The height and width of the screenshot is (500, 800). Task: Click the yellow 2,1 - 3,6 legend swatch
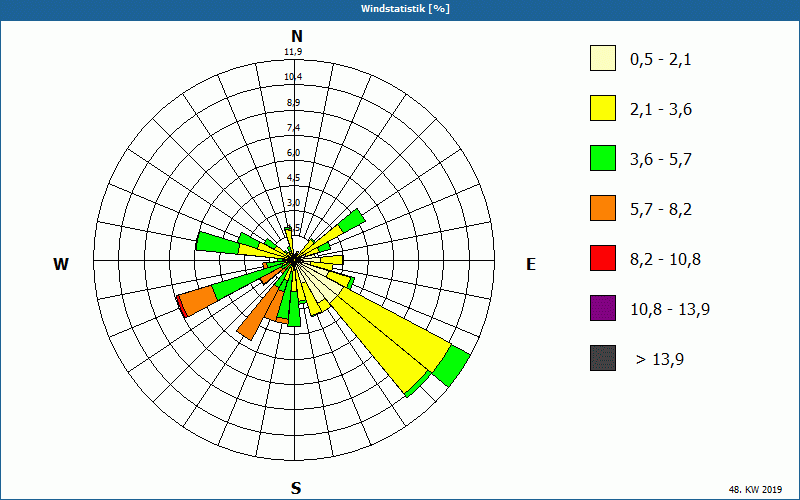pos(603,108)
